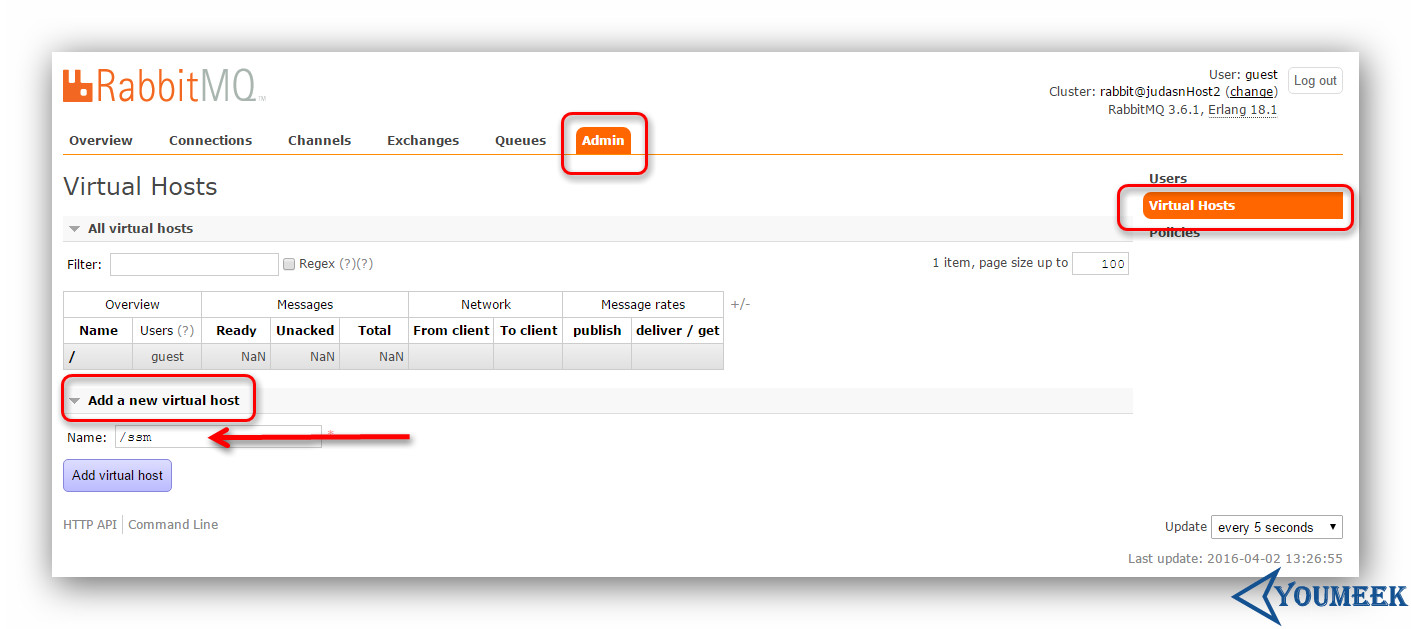Screen dimensions: 1411x629
Task: Open the Erlang 18.1 version link
Action: pos(1243,110)
